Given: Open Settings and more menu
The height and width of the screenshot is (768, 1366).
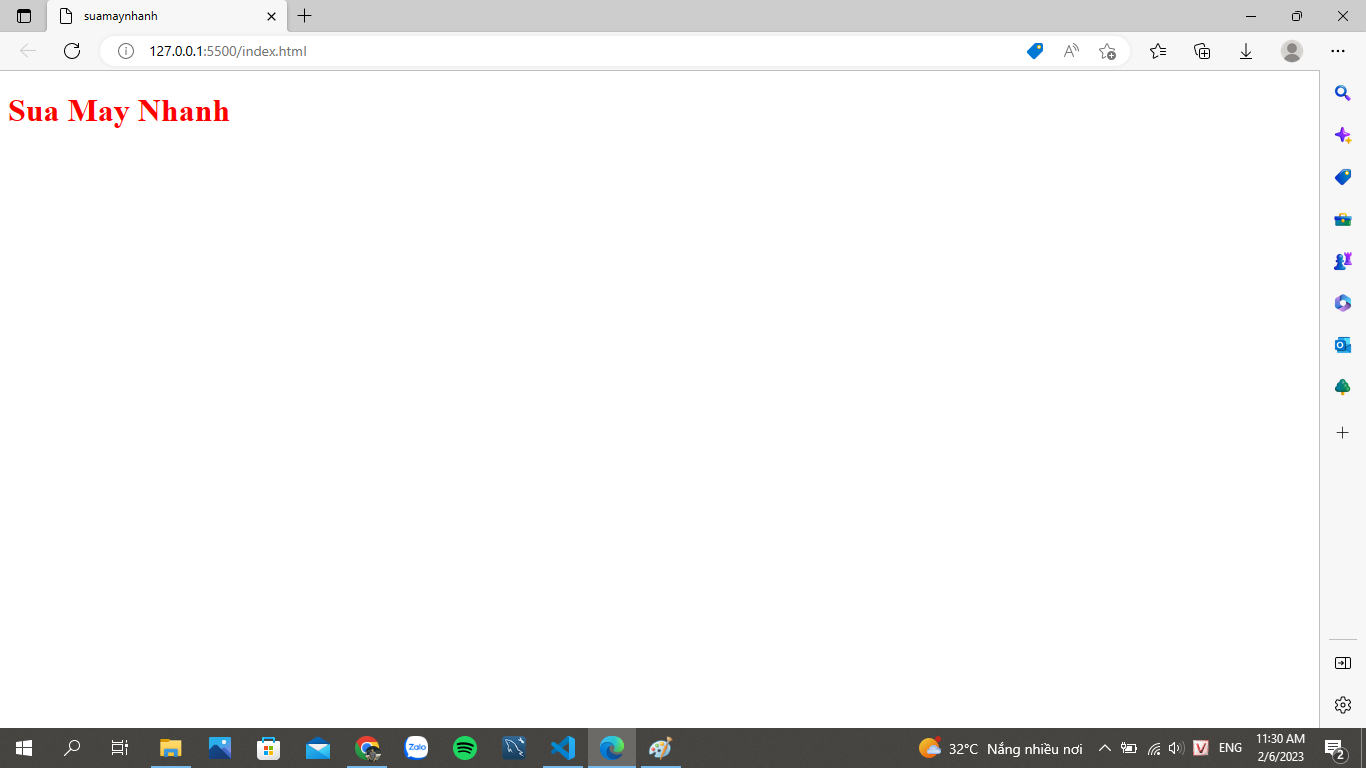Looking at the screenshot, I should pyautogui.click(x=1338, y=51).
